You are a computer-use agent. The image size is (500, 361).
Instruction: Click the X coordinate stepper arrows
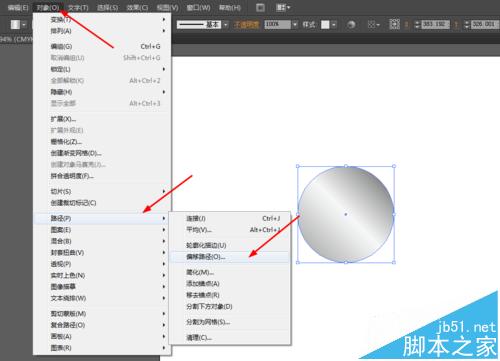417,24
